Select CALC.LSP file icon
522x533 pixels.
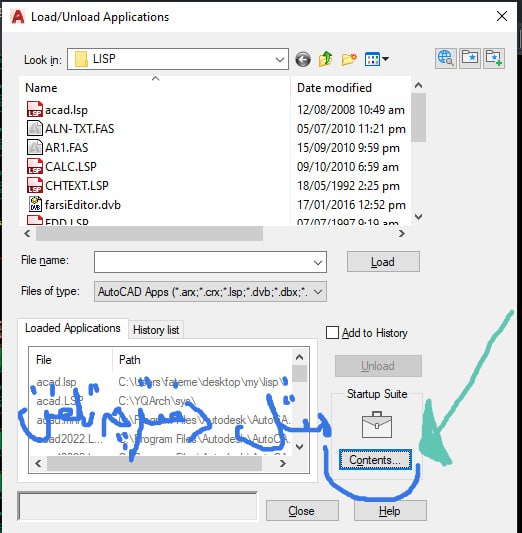click(x=35, y=167)
